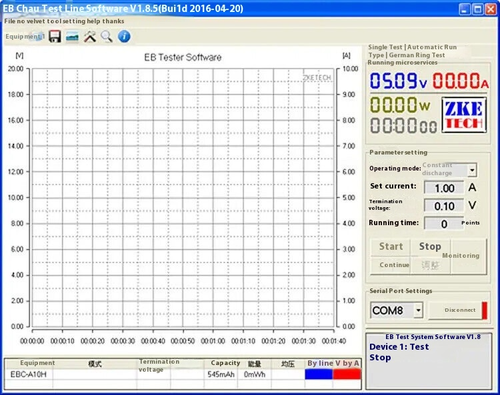Click the 00:00:00 elapsed time readout
The width and height of the screenshot is (500, 395).
tap(403, 126)
